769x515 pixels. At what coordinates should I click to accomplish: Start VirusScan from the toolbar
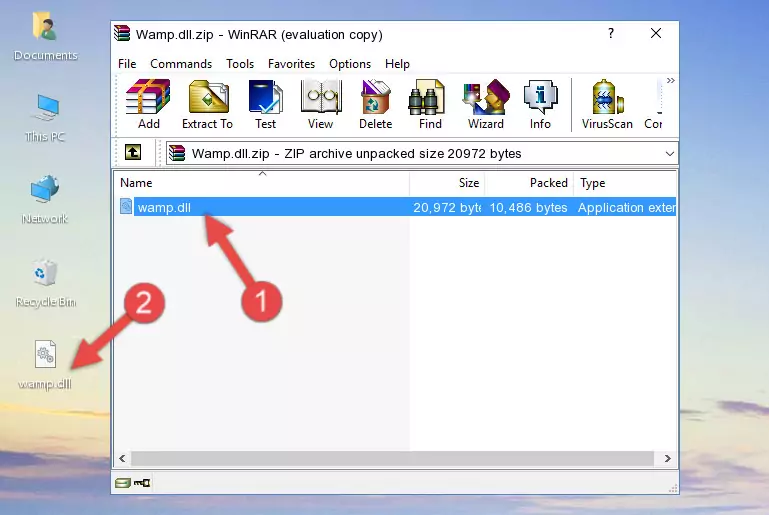point(607,104)
